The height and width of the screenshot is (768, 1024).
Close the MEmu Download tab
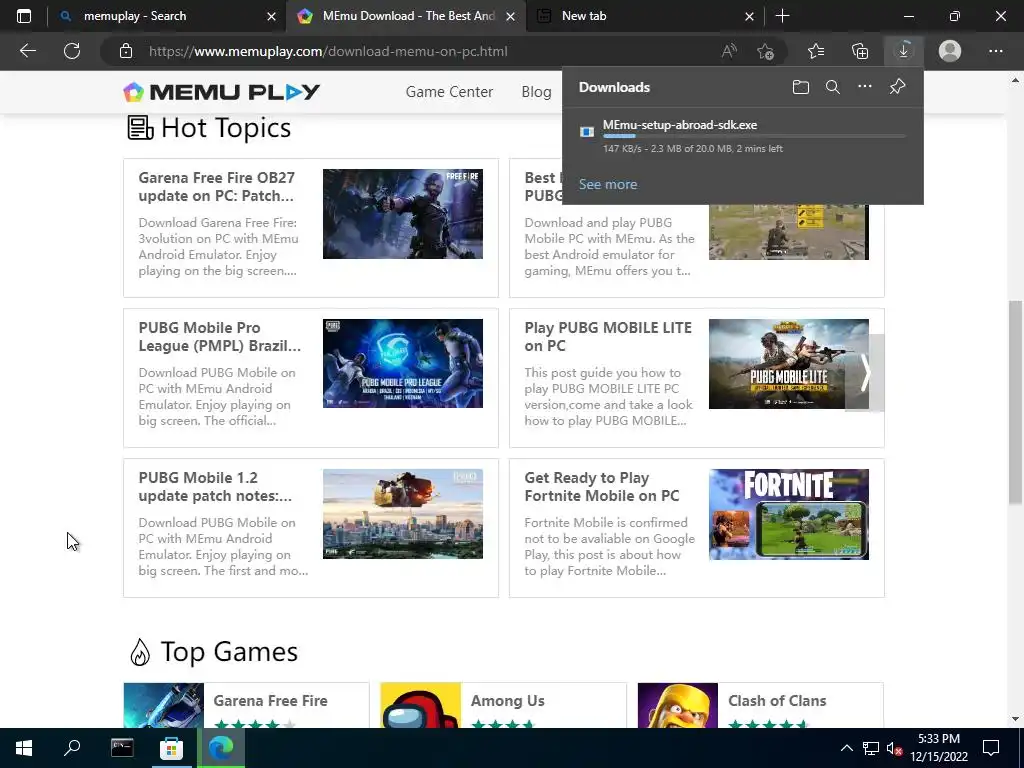(511, 16)
